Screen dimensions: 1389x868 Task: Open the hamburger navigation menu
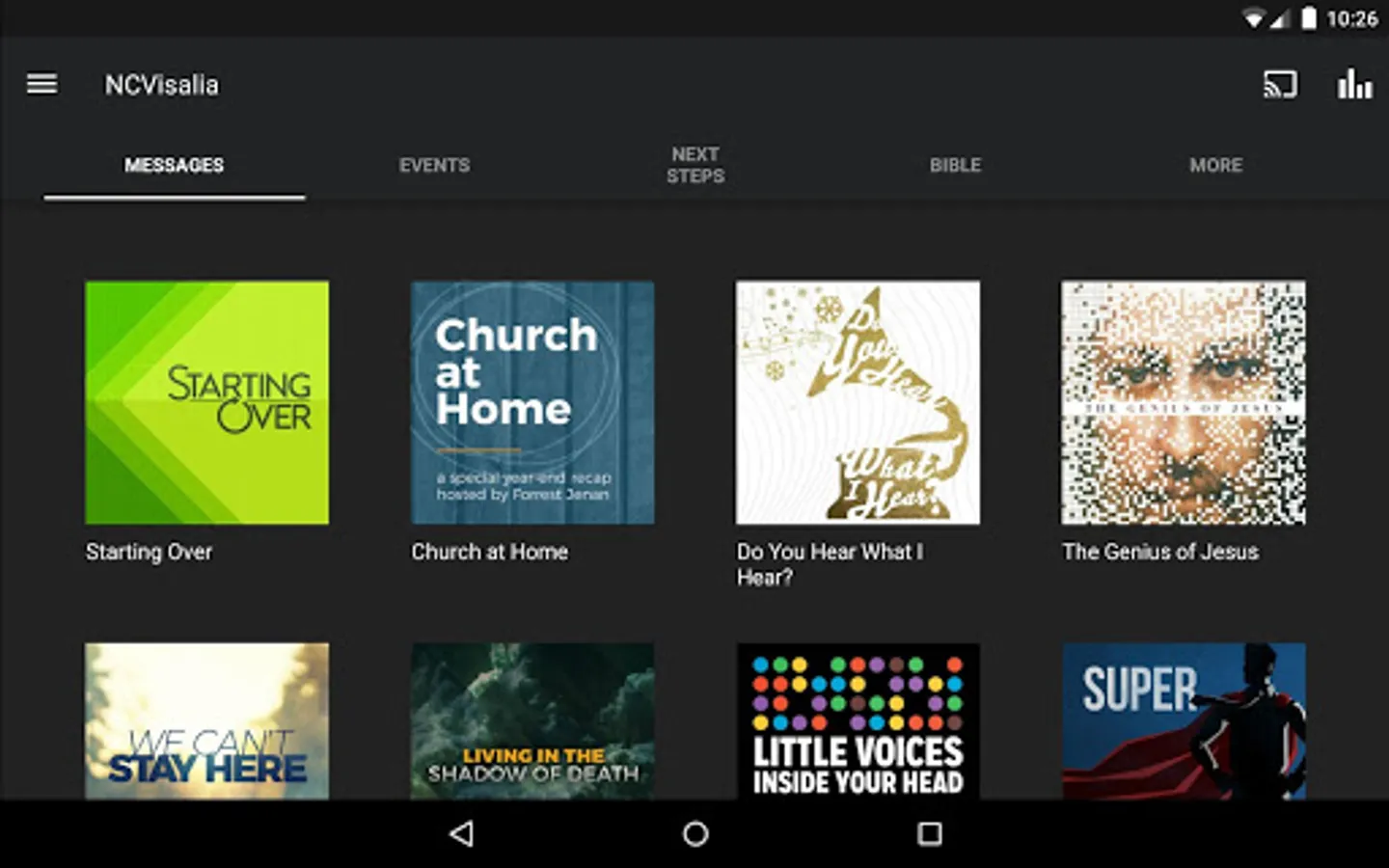41,85
